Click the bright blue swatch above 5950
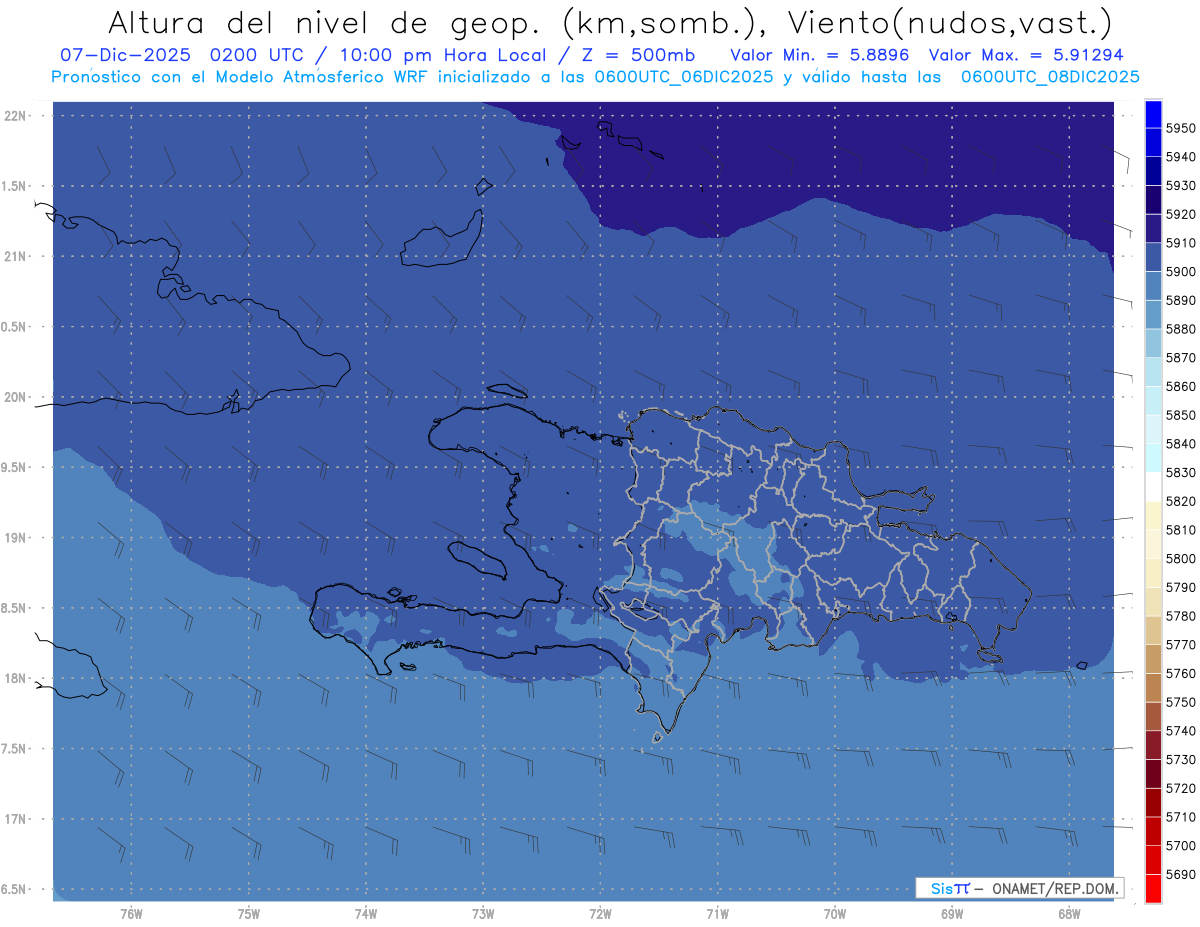1200x927 pixels. [1153, 113]
